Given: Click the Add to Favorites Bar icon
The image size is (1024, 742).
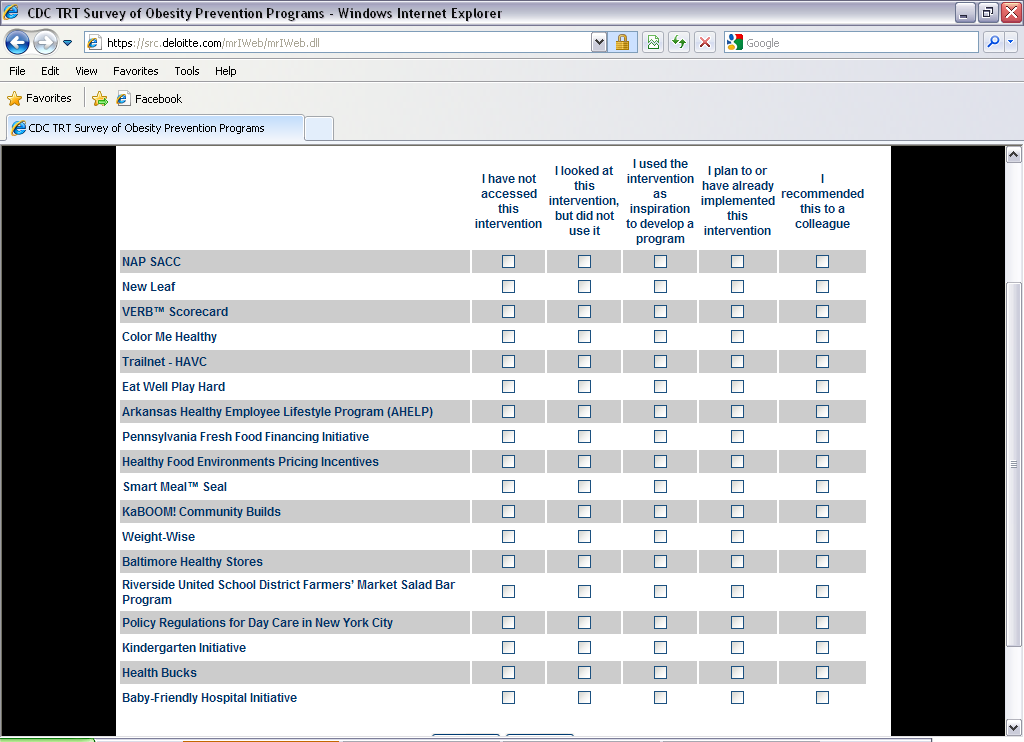Looking at the screenshot, I should (x=100, y=99).
